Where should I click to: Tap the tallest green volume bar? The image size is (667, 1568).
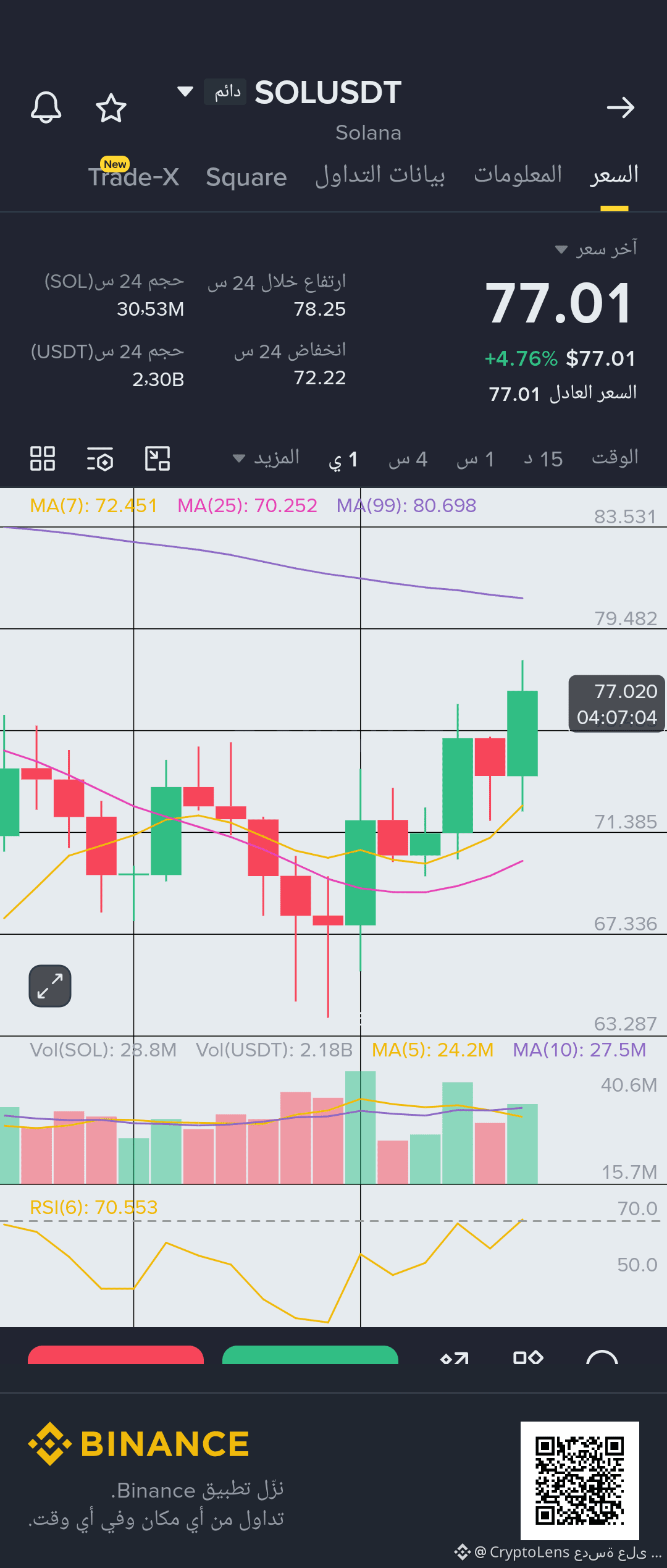click(361, 1127)
